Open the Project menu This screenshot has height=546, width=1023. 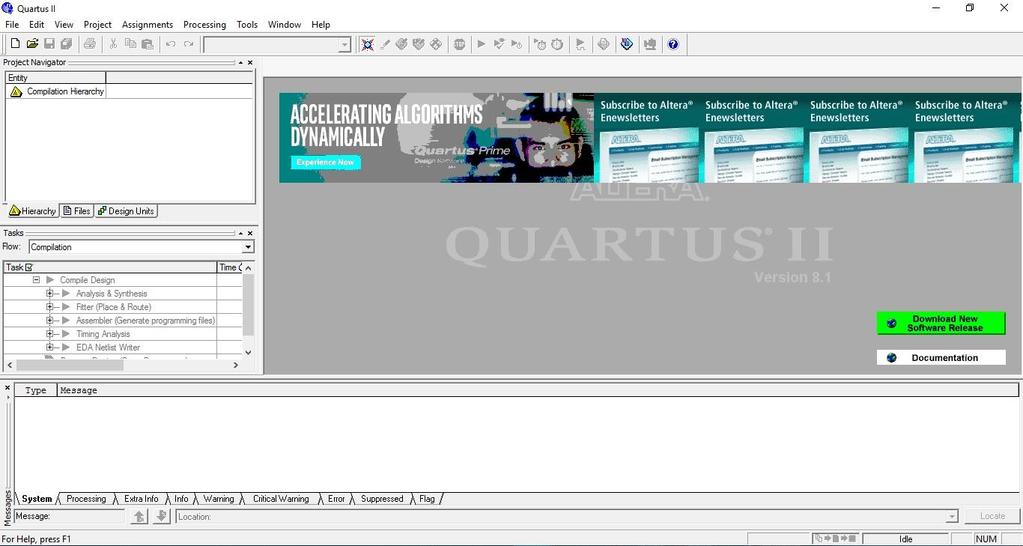(x=98, y=24)
